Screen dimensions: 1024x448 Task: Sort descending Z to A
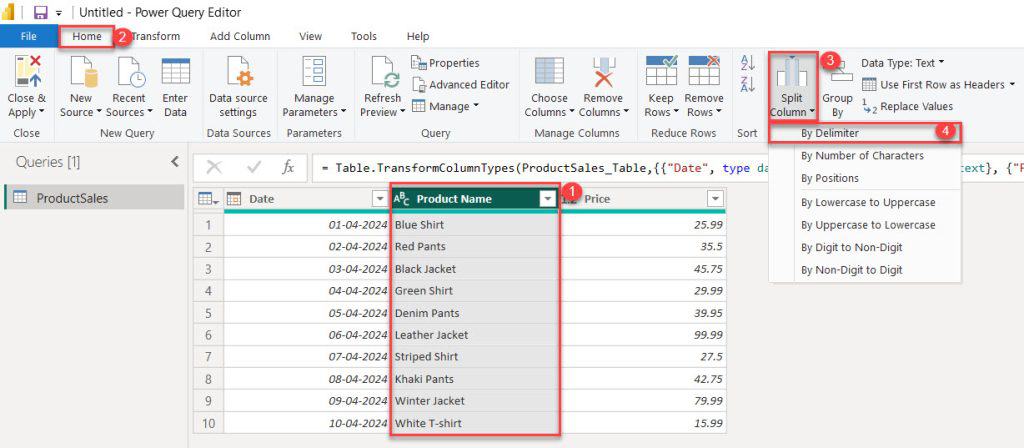pos(748,84)
